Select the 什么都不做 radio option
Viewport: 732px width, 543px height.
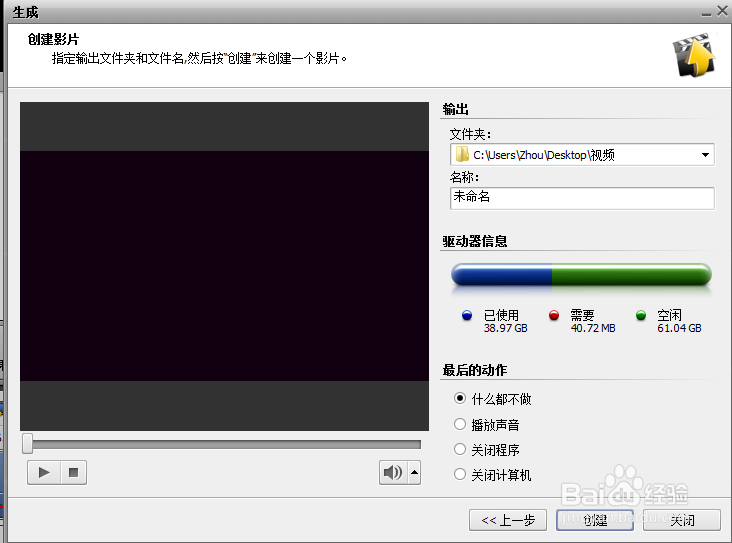tap(460, 398)
